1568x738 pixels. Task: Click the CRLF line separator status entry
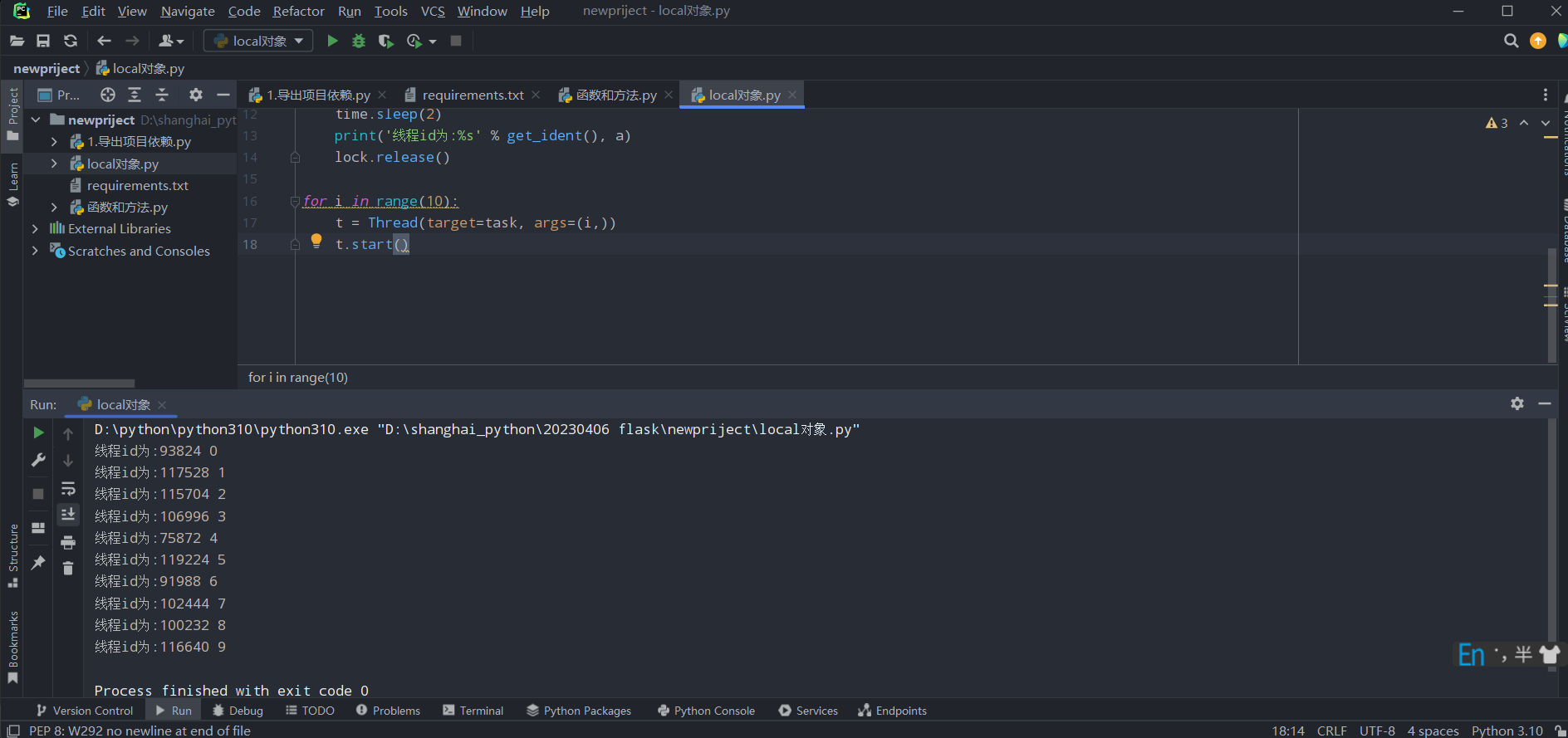point(1331,731)
